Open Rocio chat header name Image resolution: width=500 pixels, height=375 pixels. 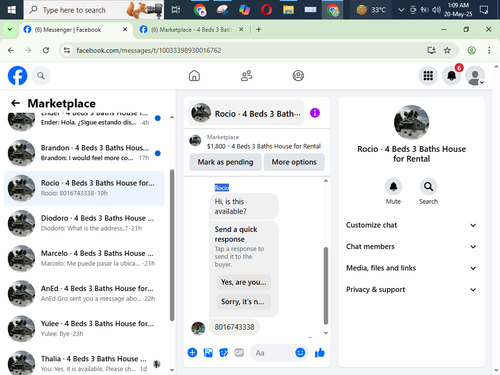pyautogui.click(x=246, y=113)
